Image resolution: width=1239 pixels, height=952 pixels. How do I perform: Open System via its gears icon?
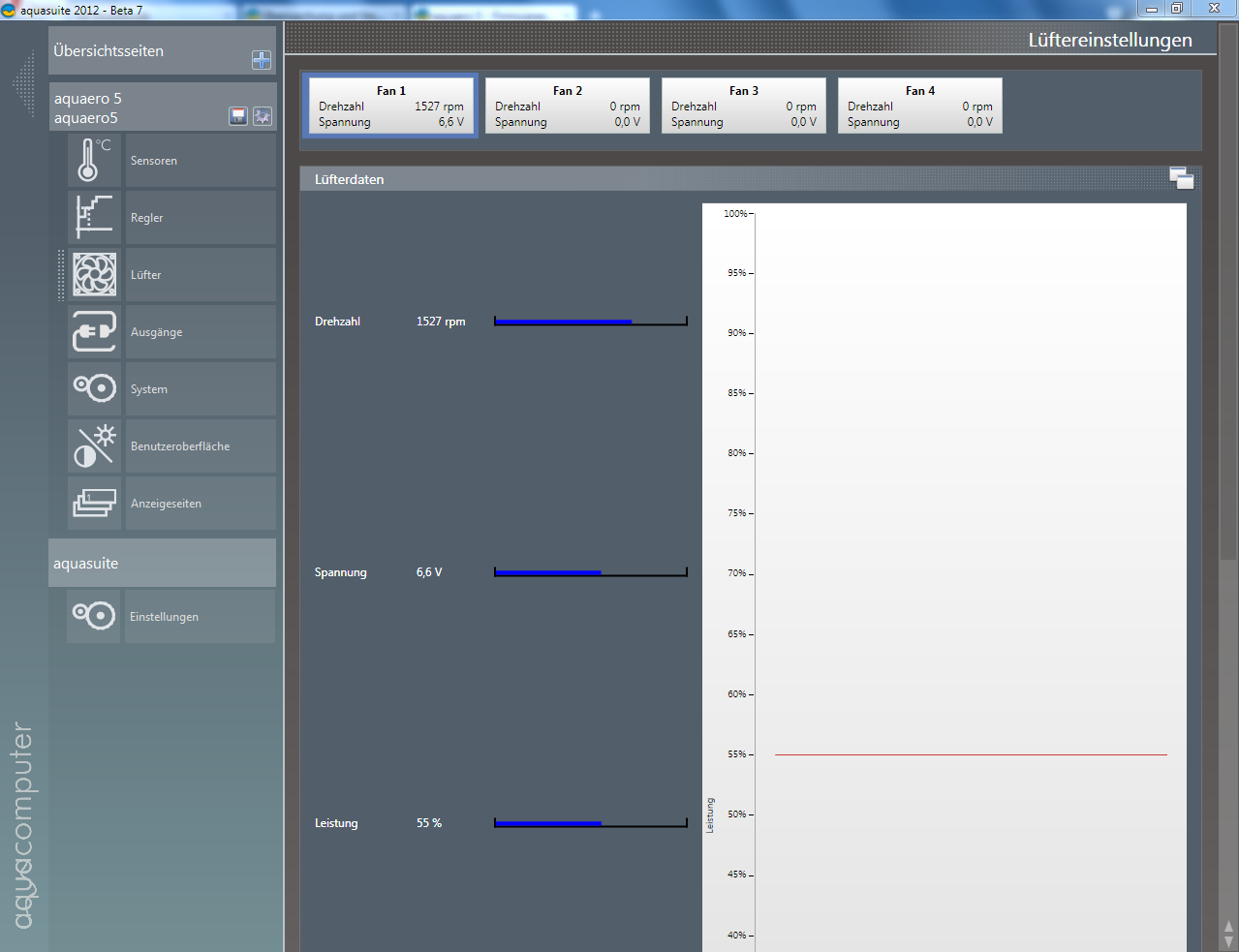[x=94, y=388]
